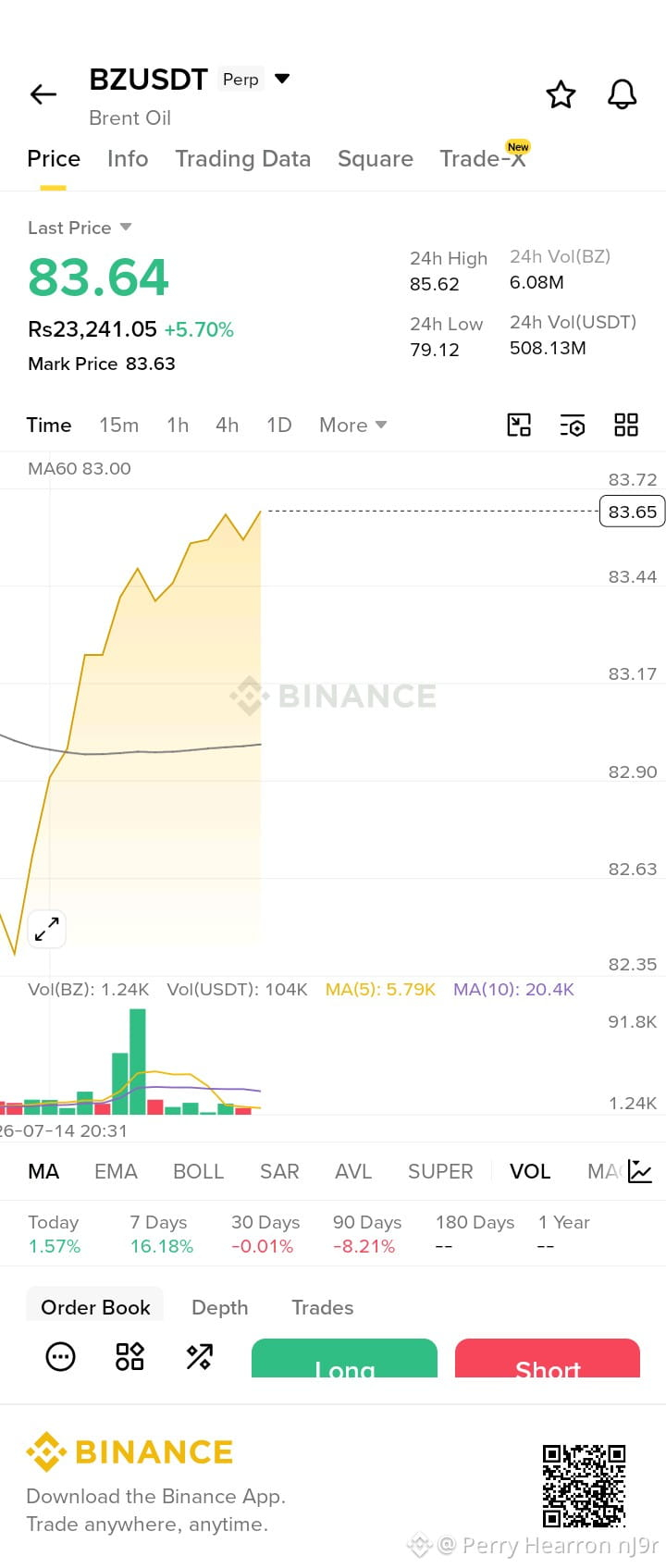Image resolution: width=666 pixels, height=1568 pixels.
Task: Open the four-square grid layout icon
Action: pos(626,425)
